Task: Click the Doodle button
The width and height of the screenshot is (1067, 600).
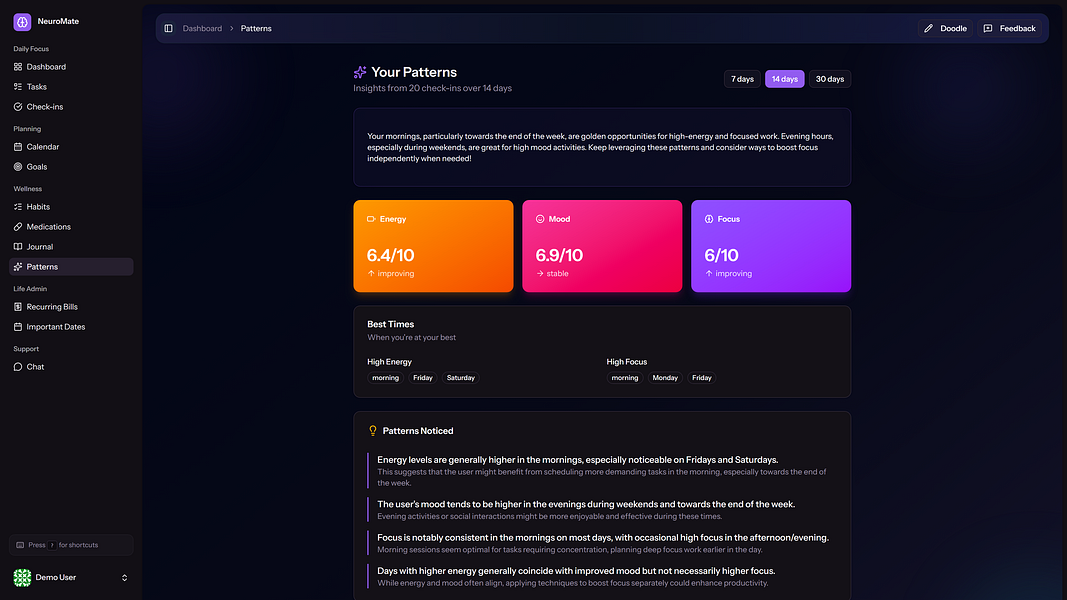Action: (945, 29)
